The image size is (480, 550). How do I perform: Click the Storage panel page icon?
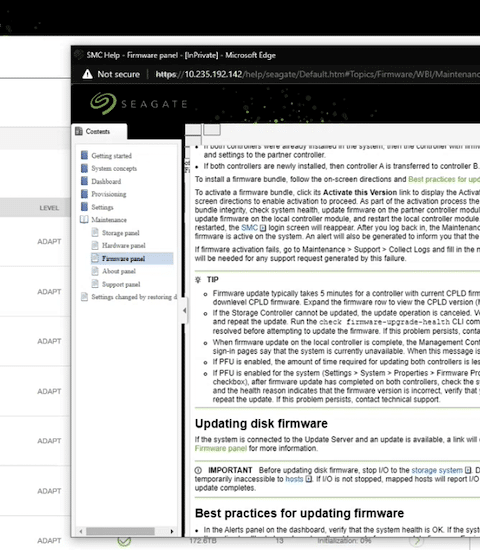pyautogui.click(x=95, y=232)
